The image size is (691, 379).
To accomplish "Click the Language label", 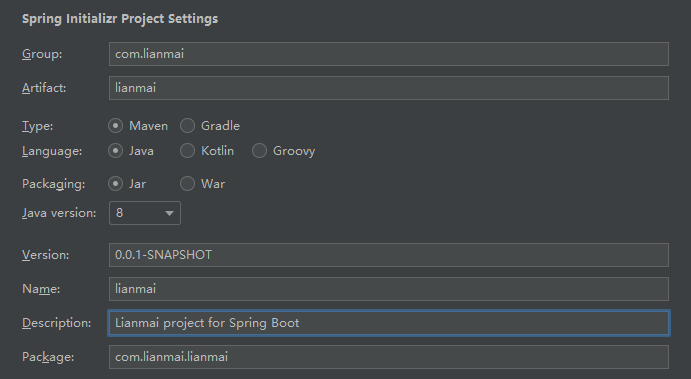I will point(52,151).
